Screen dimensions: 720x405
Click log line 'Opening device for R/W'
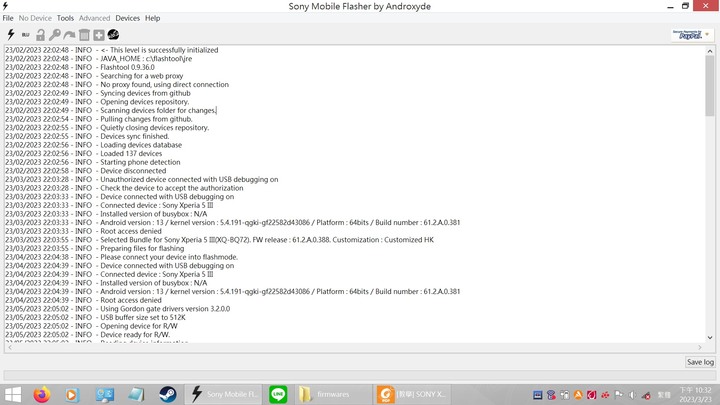(x=139, y=326)
